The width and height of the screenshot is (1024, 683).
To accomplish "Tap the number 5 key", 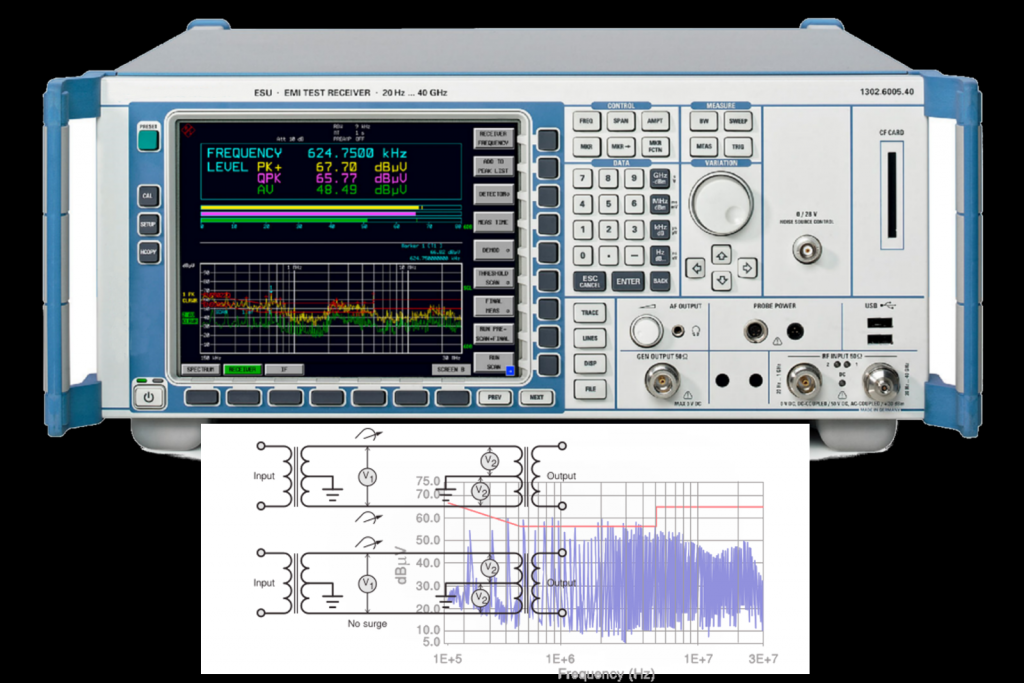I will pos(608,204).
